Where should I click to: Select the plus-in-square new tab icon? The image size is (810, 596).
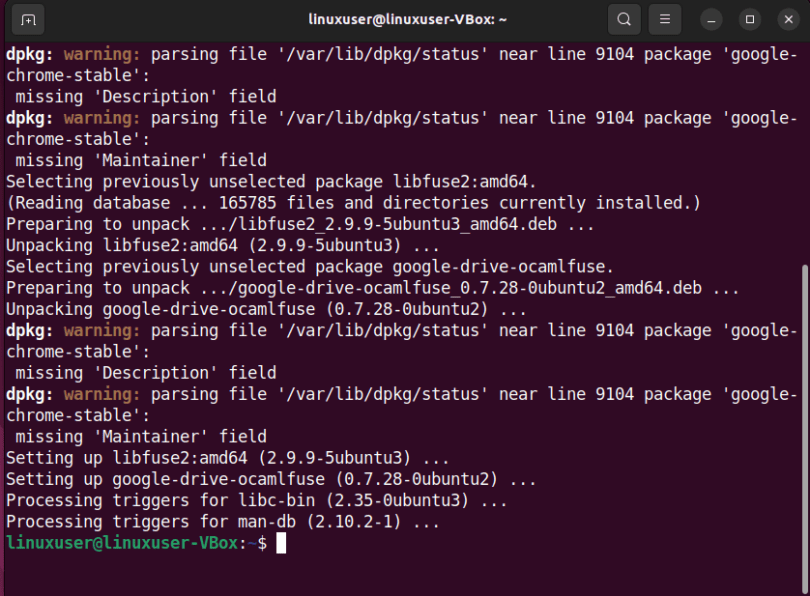(27, 19)
